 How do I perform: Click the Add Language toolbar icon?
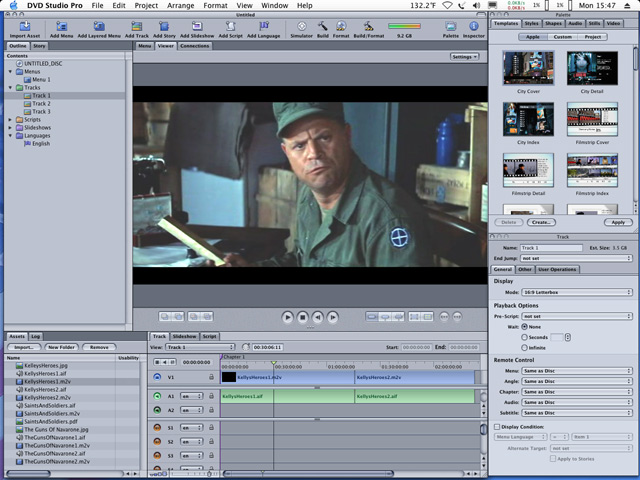264,26
